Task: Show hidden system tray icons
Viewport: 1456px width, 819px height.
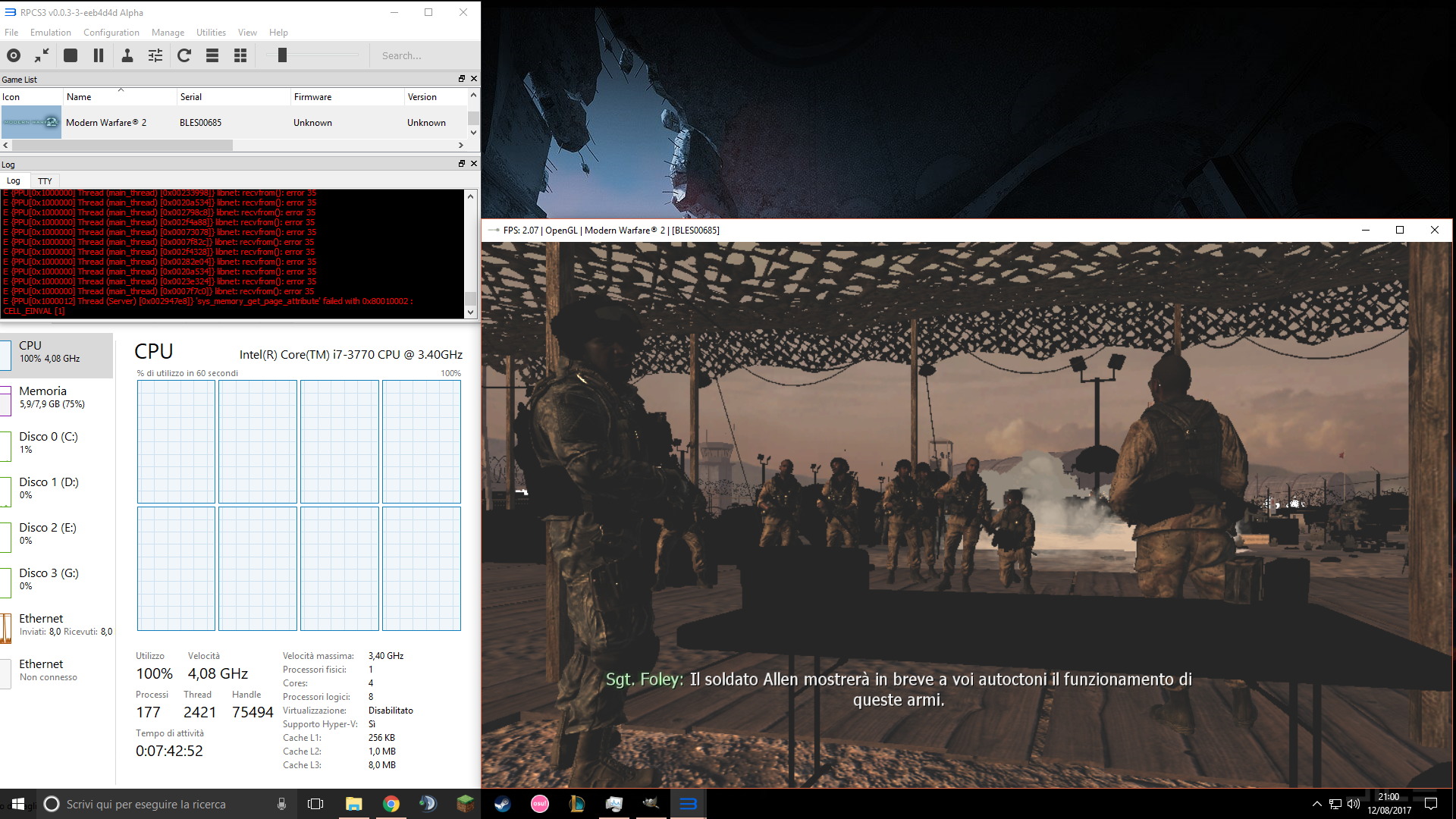Action: pyautogui.click(x=1317, y=804)
